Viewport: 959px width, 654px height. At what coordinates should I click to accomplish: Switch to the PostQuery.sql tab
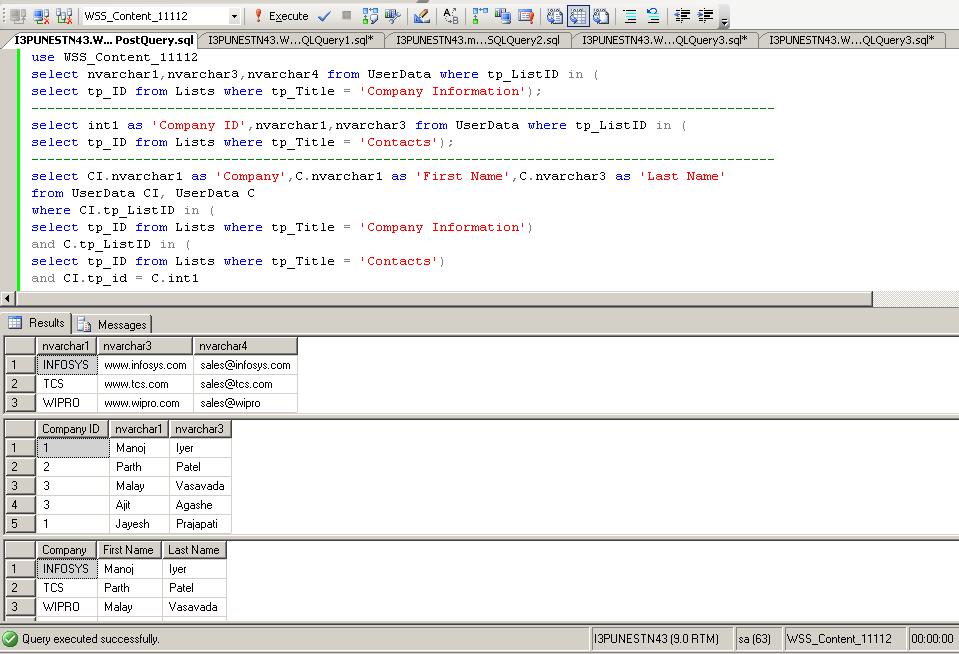[x=103, y=40]
